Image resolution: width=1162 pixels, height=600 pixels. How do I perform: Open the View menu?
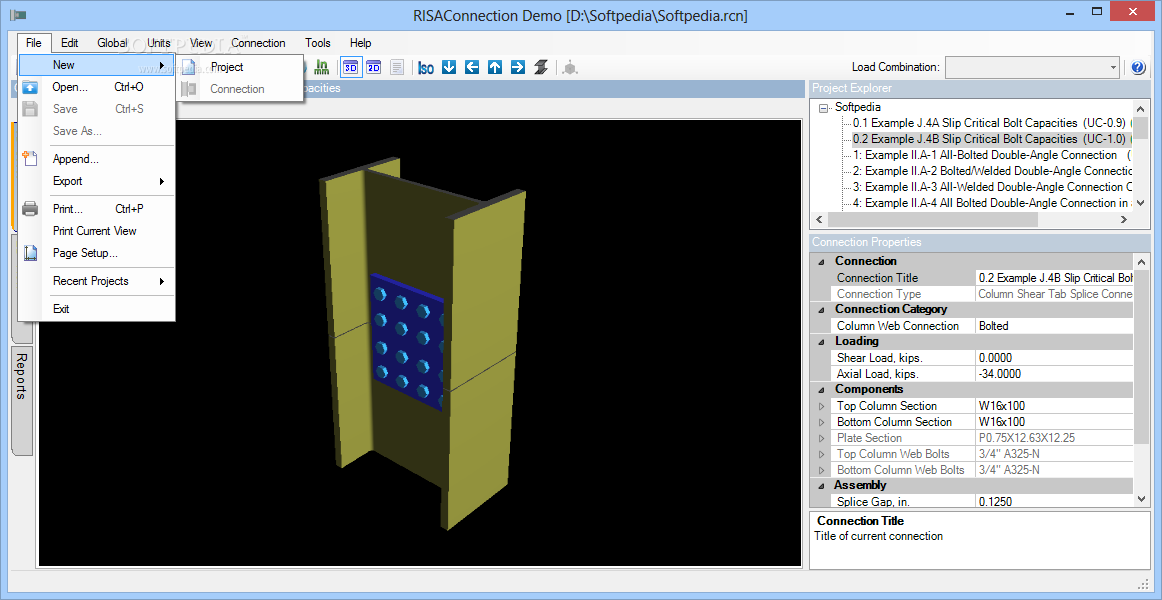(x=201, y=43)
